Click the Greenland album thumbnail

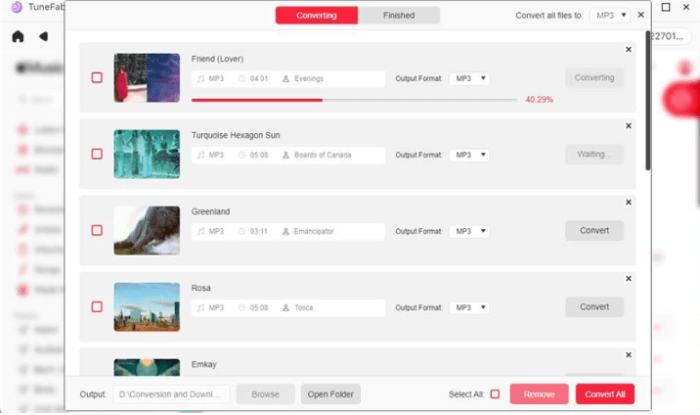tap(147, 230)
